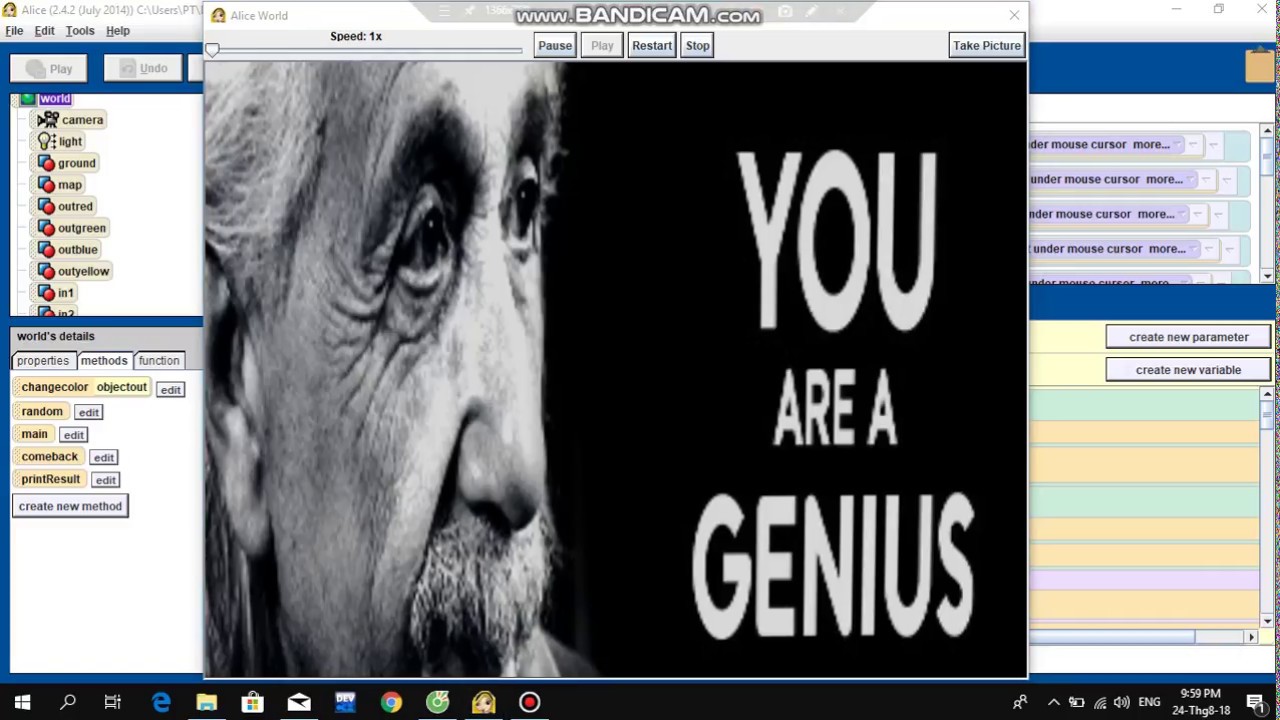Click the light bulb icon in the object tree
1280x720 pixels.
(46, 142)
